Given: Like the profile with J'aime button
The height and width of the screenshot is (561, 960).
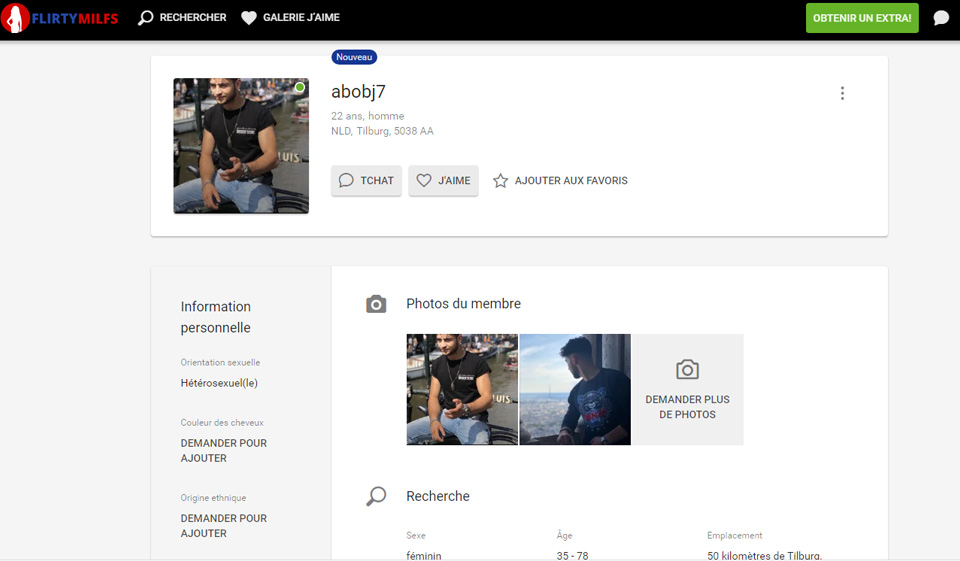Looking at the screenshot, I should pos(443,181).
